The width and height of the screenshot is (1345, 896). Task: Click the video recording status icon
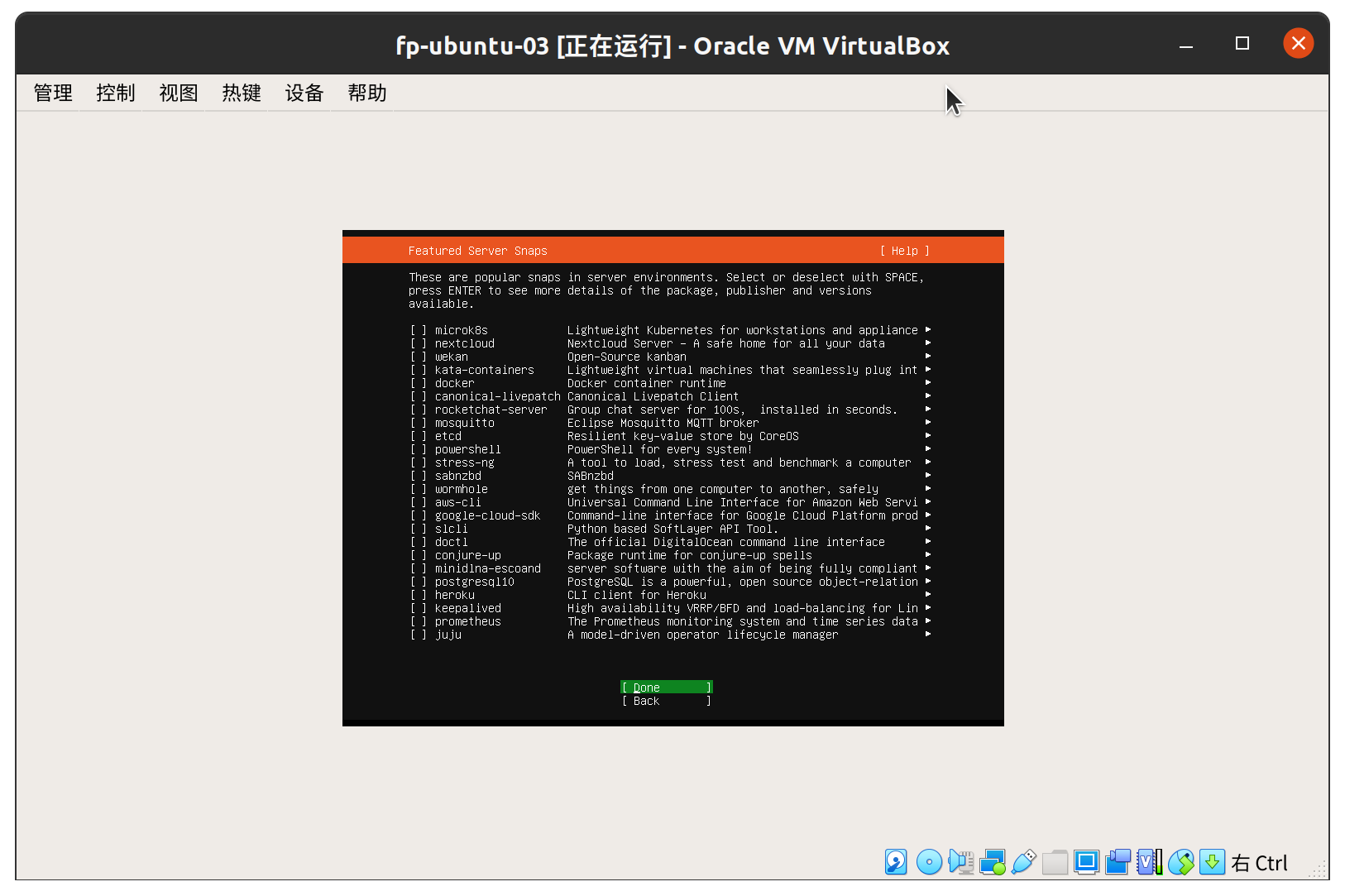point(1118,862)
